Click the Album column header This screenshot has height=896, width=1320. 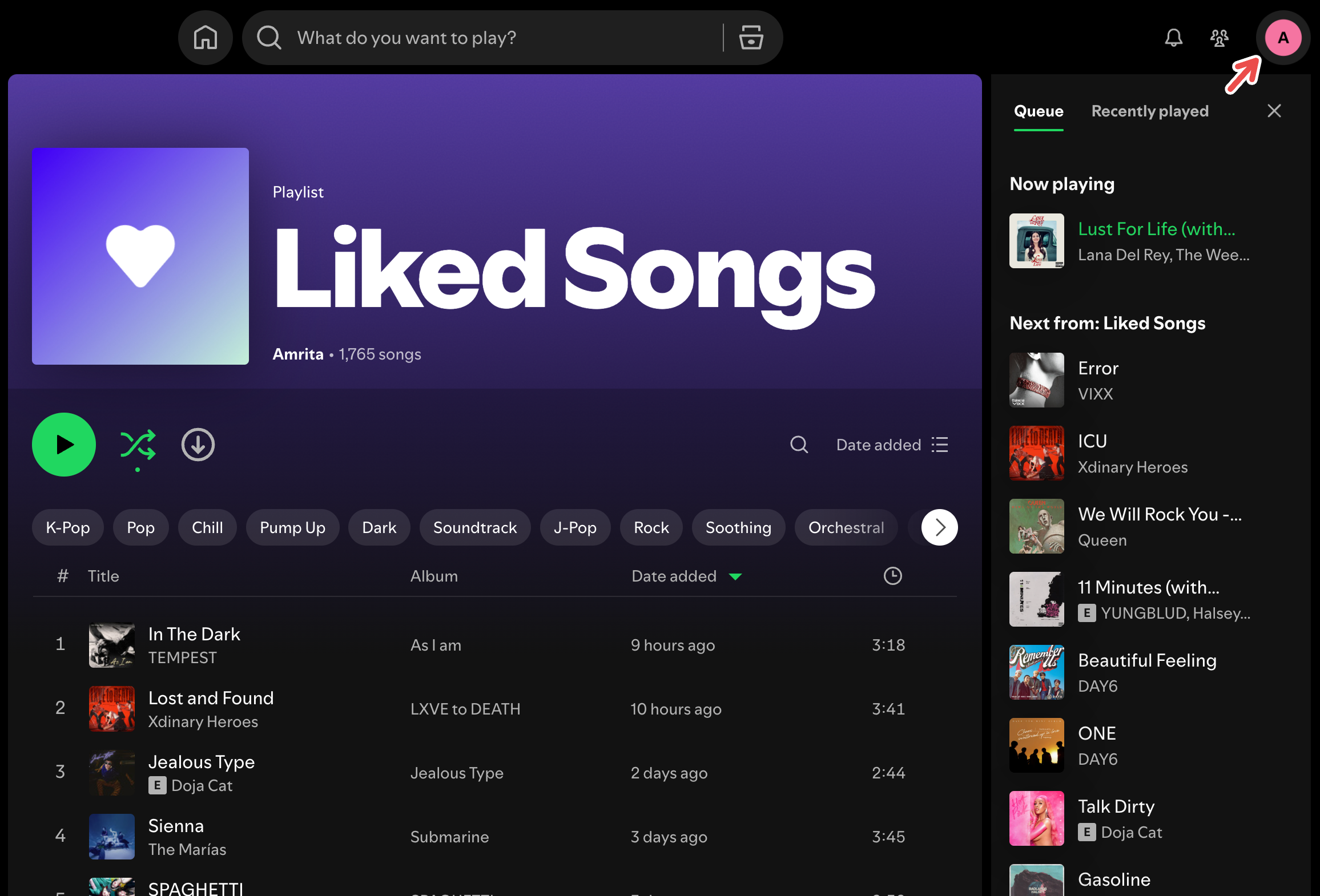tap(434, 576)
